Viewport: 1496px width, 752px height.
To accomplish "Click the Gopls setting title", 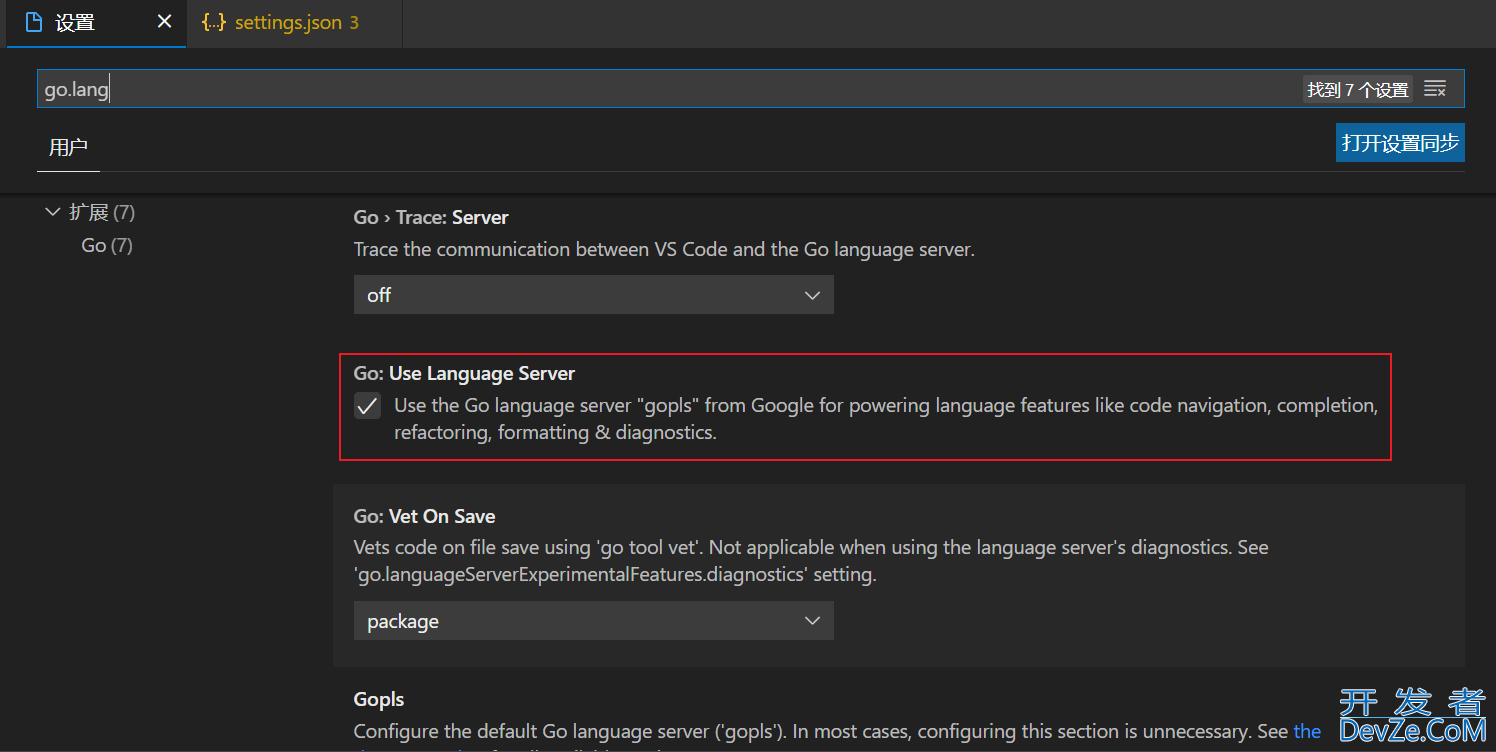I will (x=379, y=699).
